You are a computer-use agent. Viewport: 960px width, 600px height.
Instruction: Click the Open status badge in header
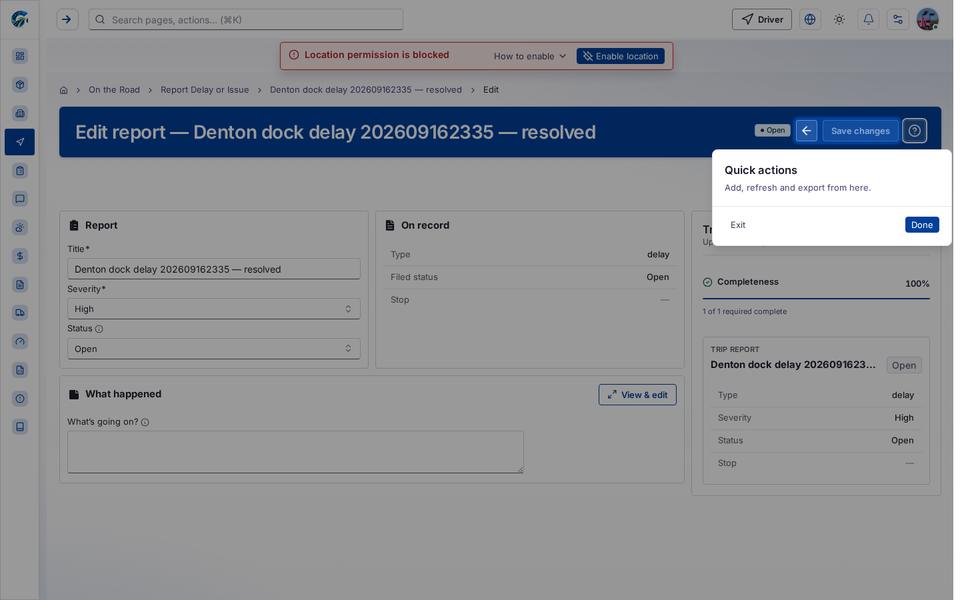point(772,130)
